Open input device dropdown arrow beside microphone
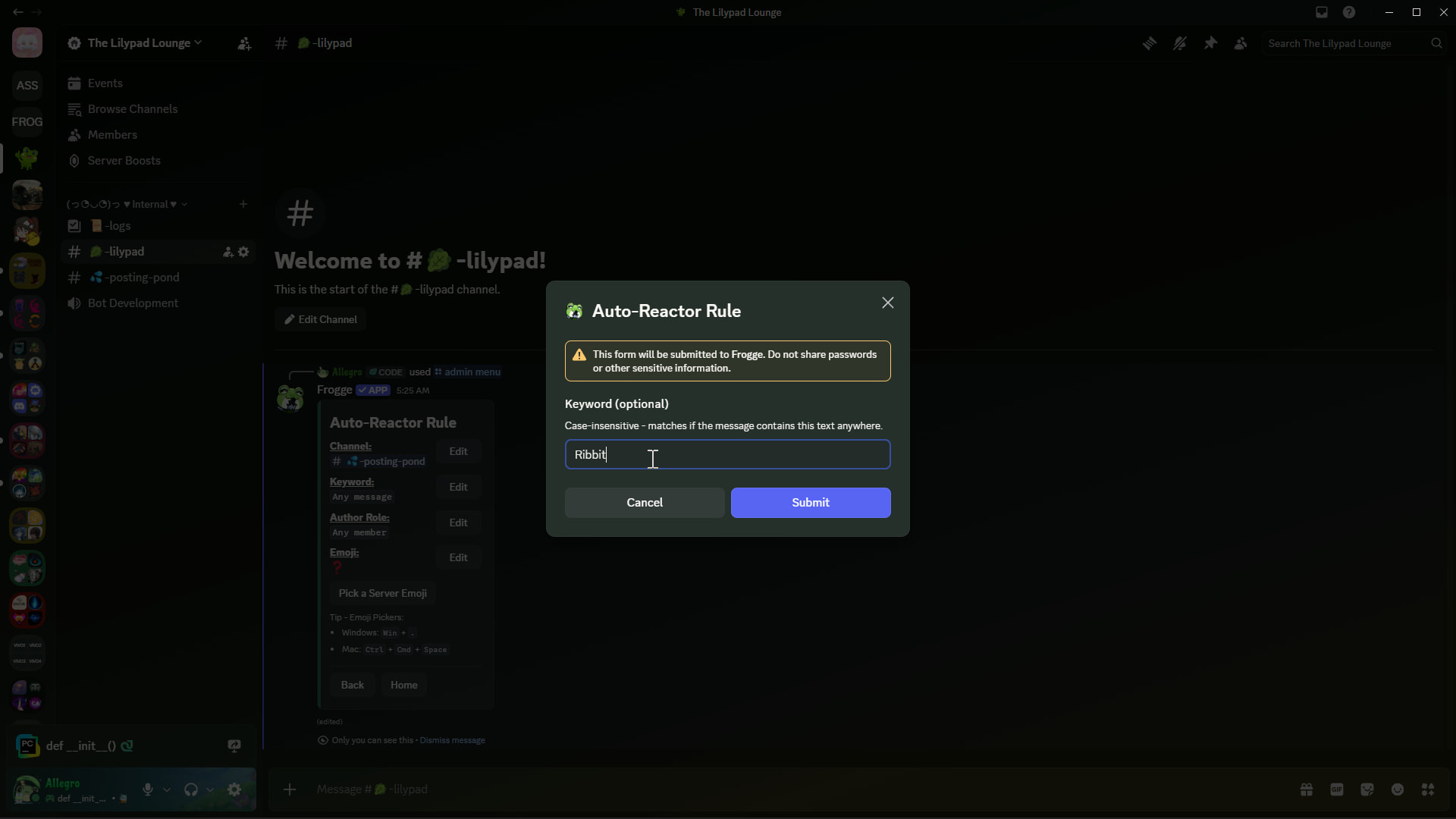 click(167, 789)
